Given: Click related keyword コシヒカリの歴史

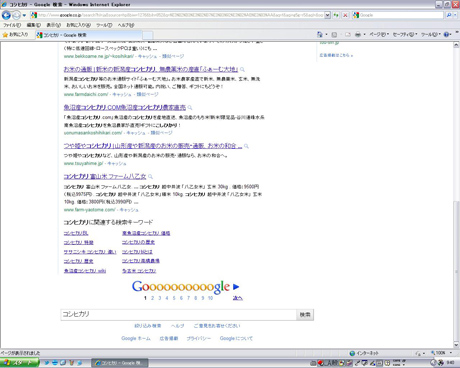Looking at the screenshot, I should [138, 242].
